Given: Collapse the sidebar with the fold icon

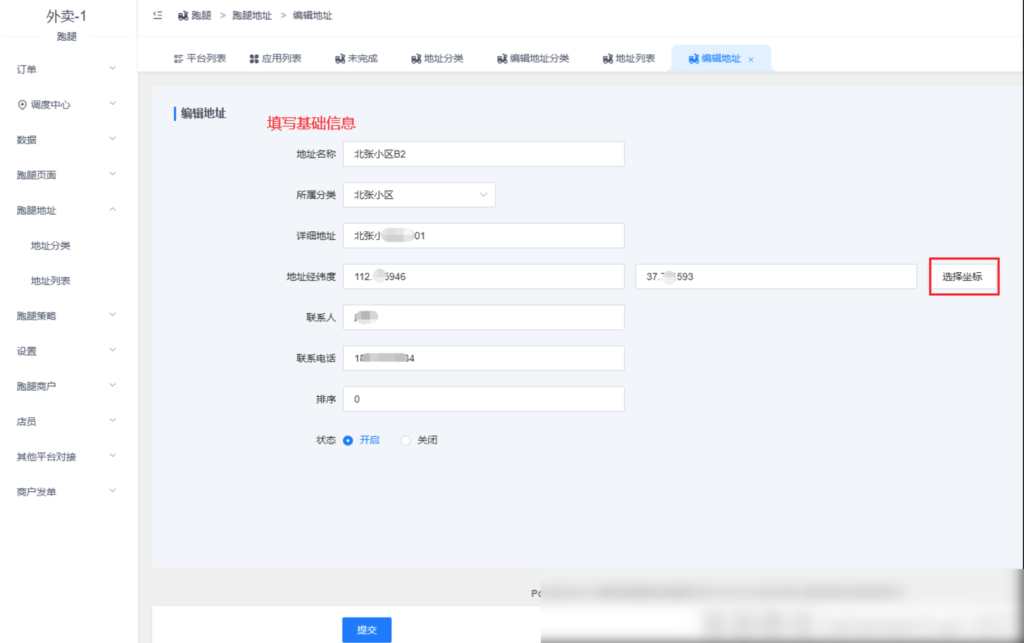Looking at the screenshot, I should pos(155,15).
